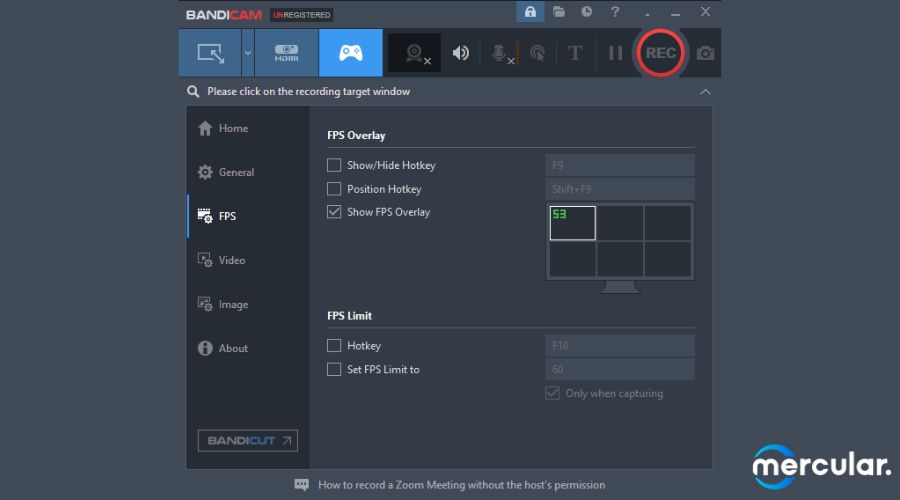Enable the Show/Hide Hotkey checkbox
Screen dimensions: 900x500
pyautogui.click(x=334, y=165)
